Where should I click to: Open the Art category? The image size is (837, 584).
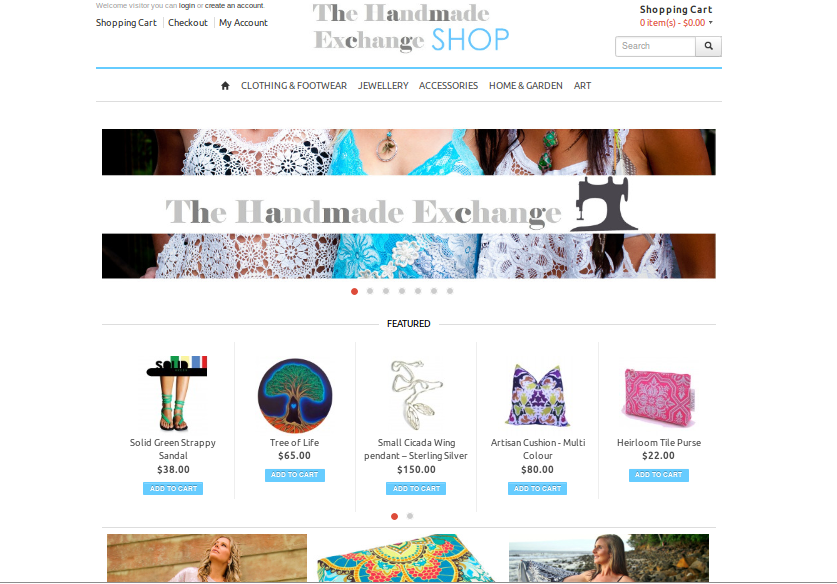(x=582, y=85)
